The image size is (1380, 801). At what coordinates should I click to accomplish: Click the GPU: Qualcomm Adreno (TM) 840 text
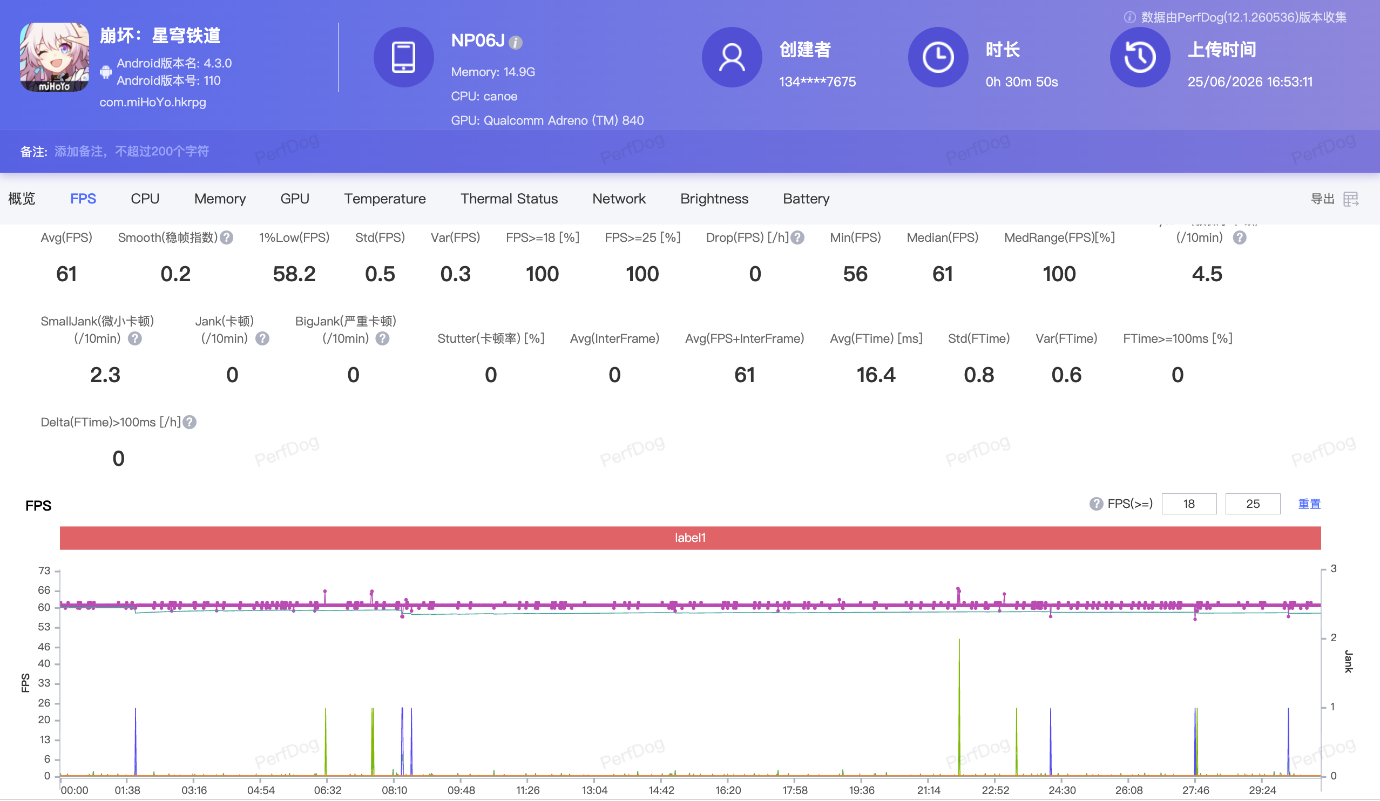click(x=548, y=121)
